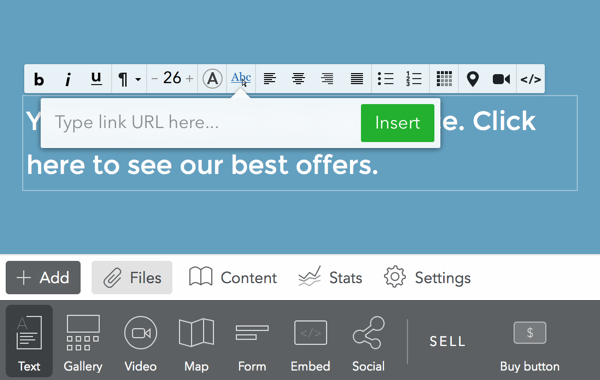The height and width of the screenshot is (380, 600).
Task: Add a Buy button block
Action: pyautogui.click(x=530, y=346)
